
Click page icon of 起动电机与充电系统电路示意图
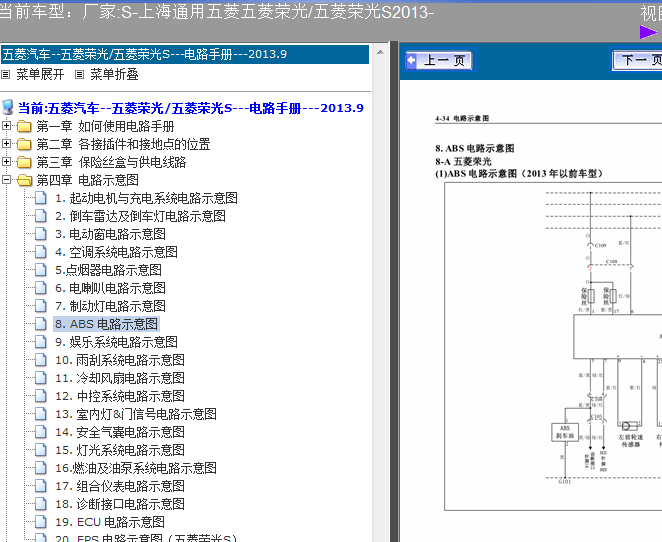pyautogui.click(x=41, y=198)
